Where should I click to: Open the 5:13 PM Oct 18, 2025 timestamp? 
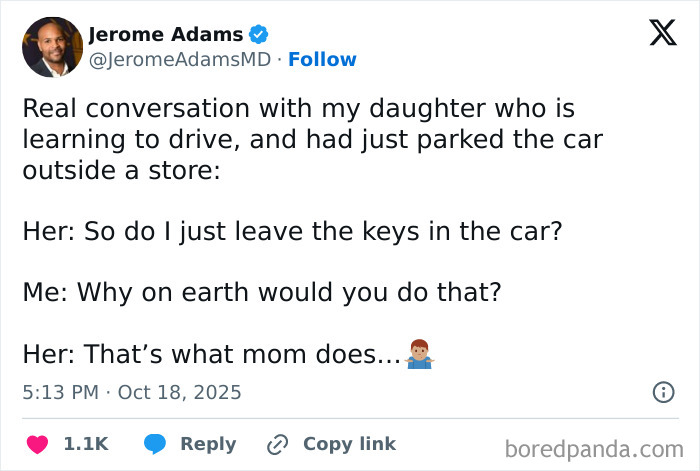pyautogui.click(x=132, y=392)
